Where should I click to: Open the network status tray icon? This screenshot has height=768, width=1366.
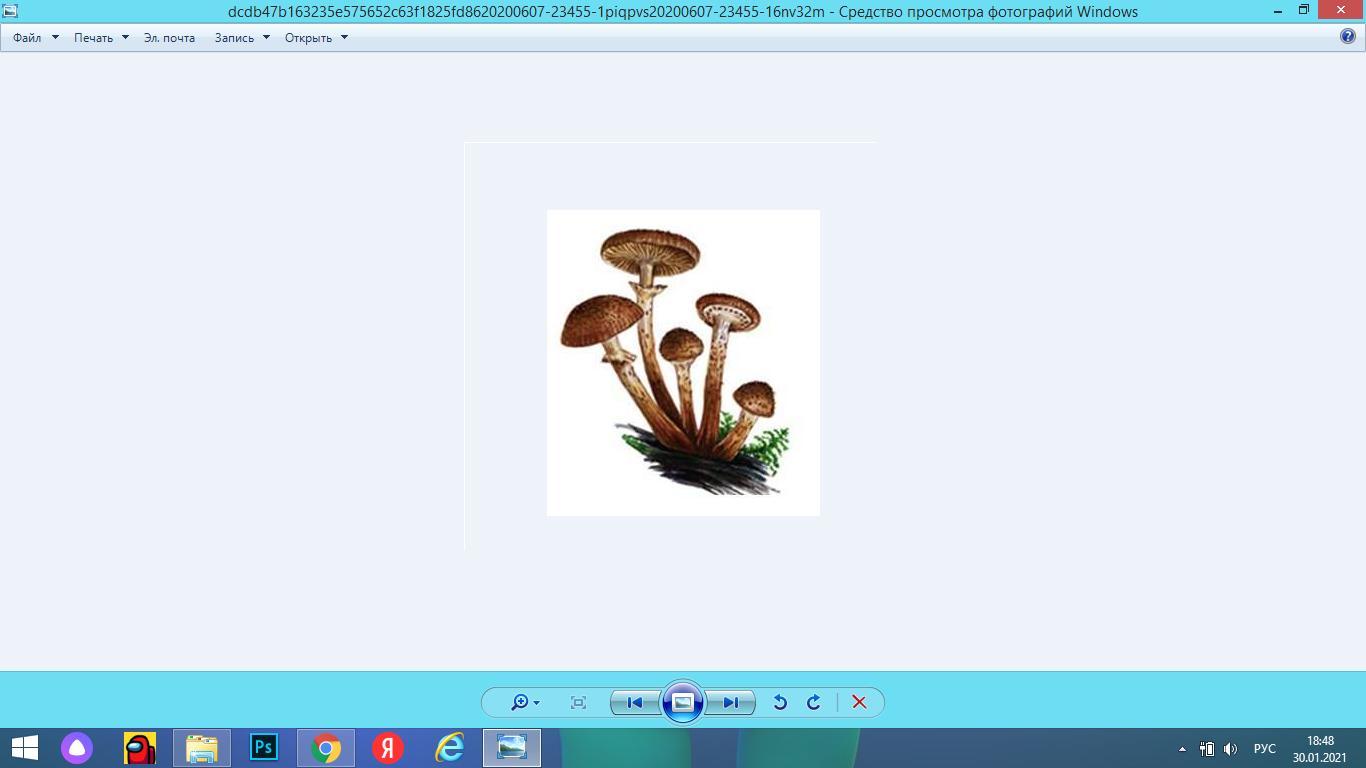click(x=1207, y=749)
